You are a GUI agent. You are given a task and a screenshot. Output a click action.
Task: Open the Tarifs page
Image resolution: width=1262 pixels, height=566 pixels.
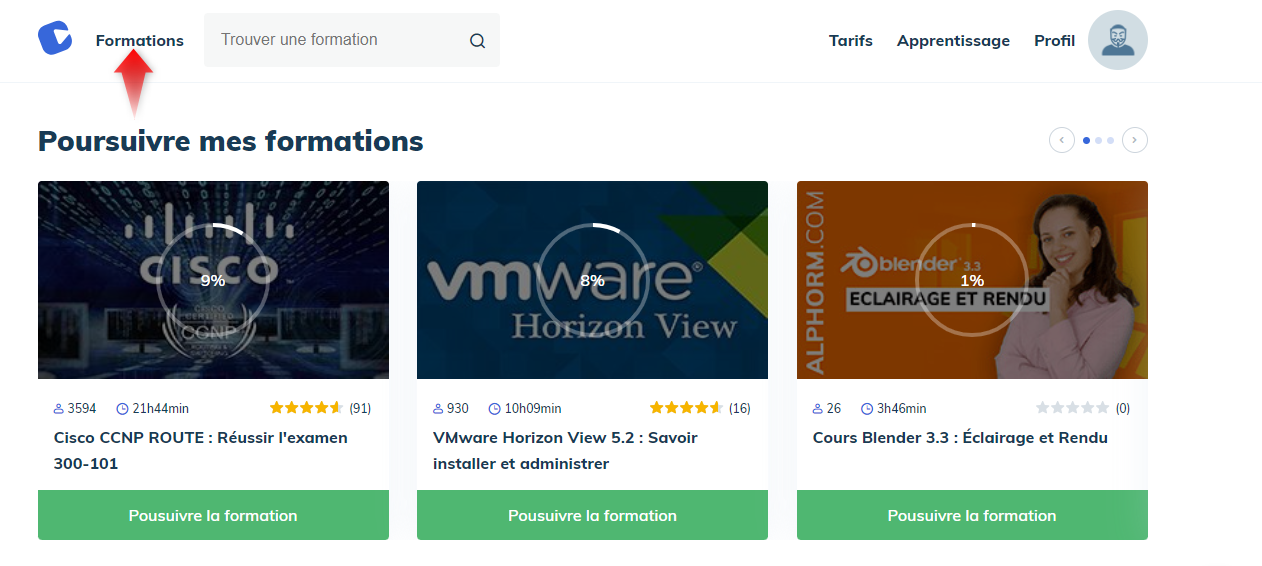click(x=851, y=41)
